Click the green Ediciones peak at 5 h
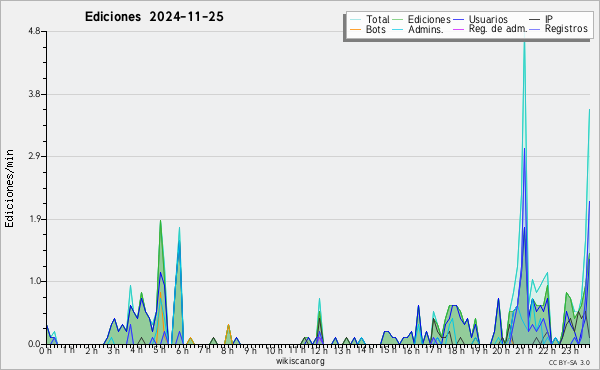This screenshot has width=600, height=370. 160,221
